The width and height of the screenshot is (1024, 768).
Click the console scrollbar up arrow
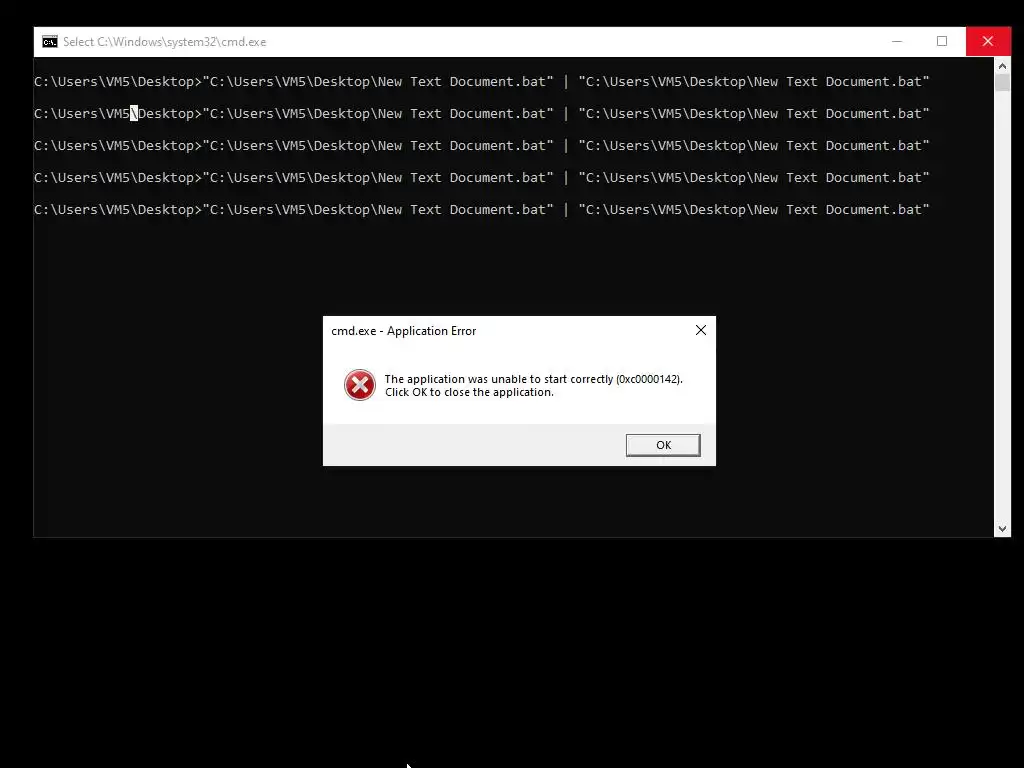(x=1002, y=65)
